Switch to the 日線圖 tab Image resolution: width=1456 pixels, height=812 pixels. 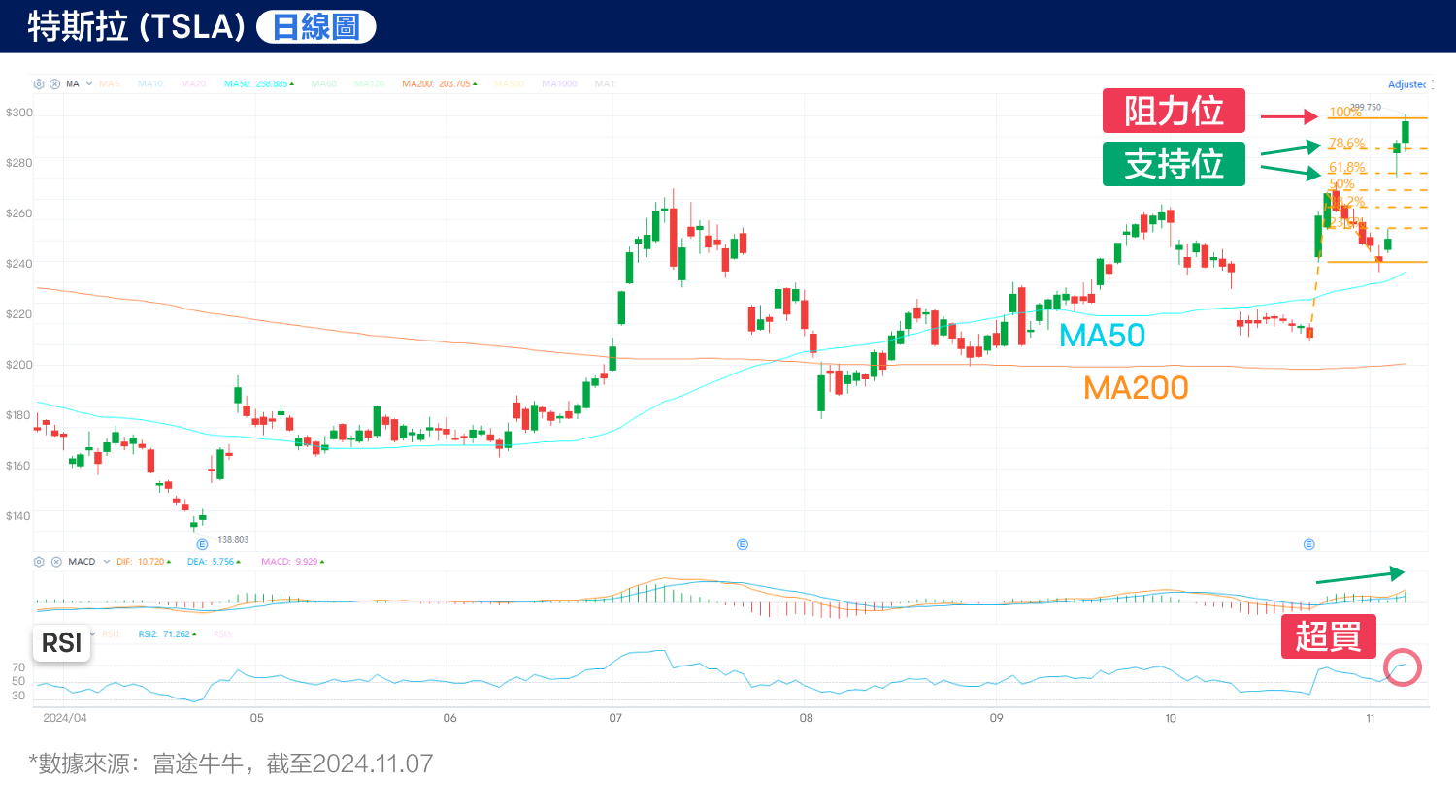click(314, 26)
